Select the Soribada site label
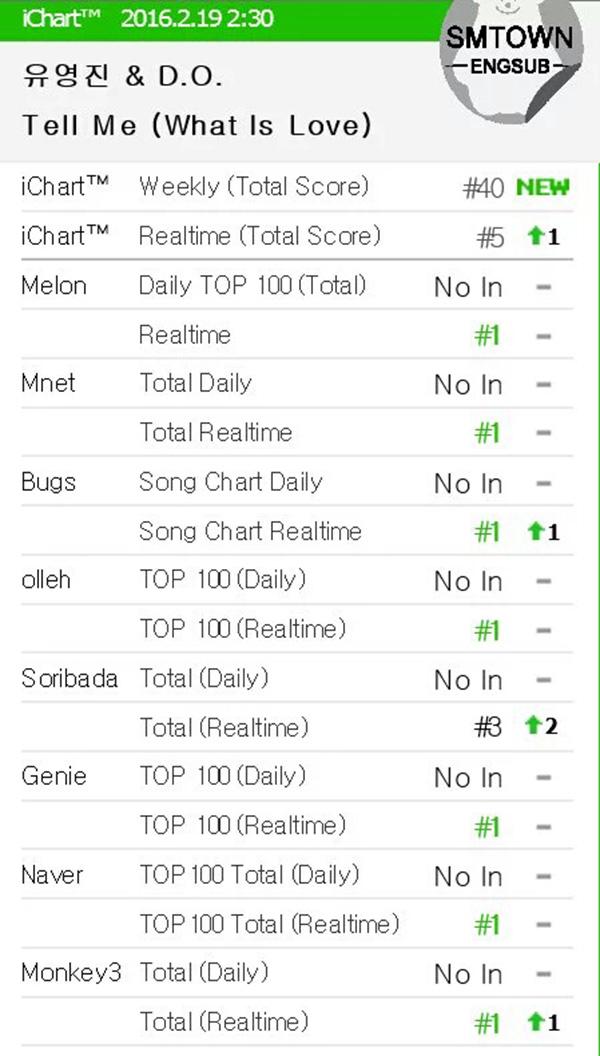Viewport: 600px width, 1056px height. [x=69, y=679]
